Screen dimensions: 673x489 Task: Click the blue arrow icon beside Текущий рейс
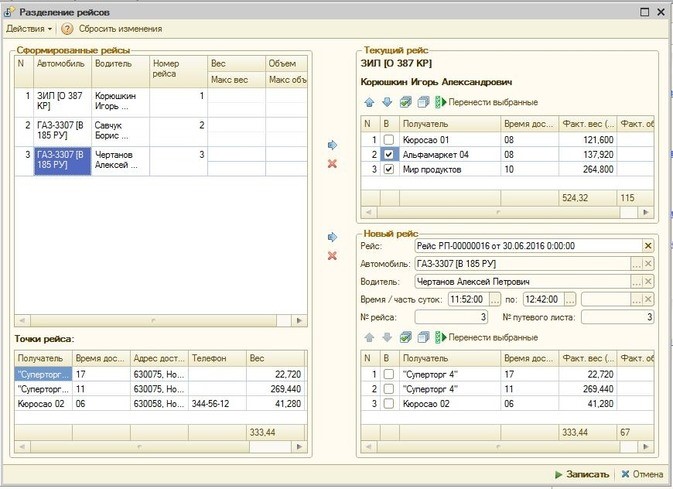[332, 145]
